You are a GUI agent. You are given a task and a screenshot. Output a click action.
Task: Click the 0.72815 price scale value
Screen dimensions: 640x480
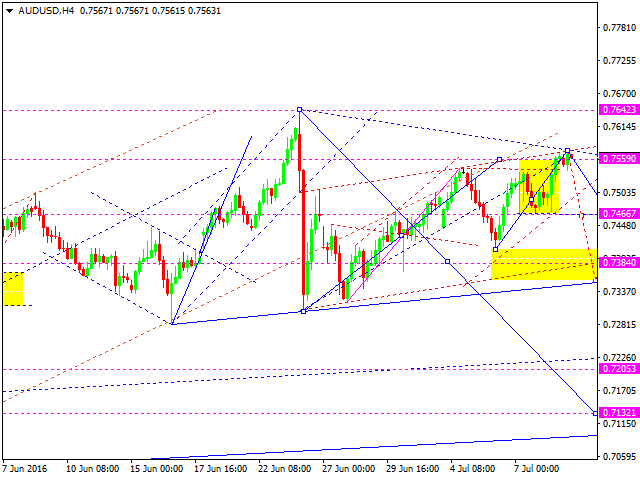pos(619,324)
